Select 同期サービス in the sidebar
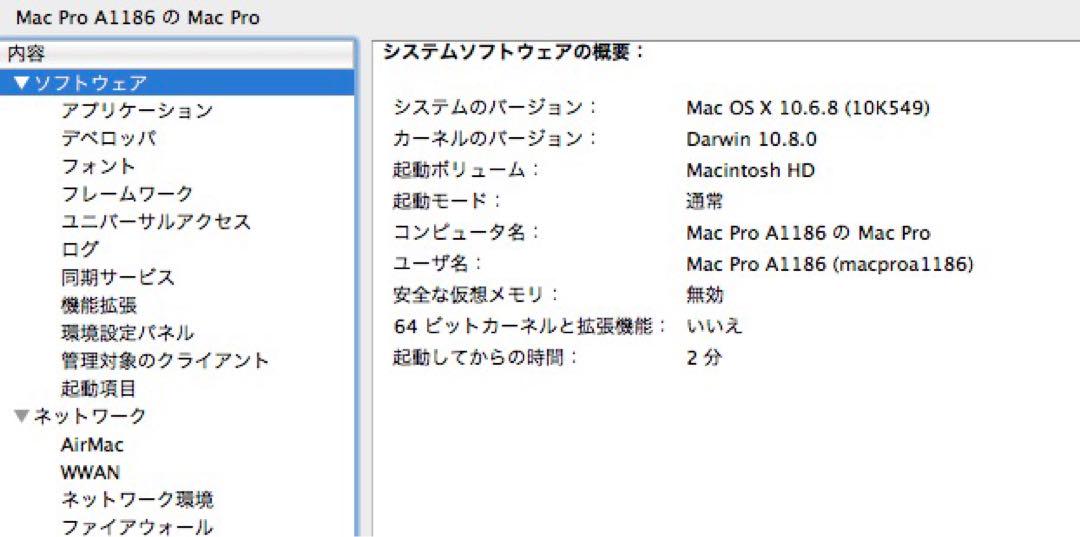This screenshot has height=537, width=1080. point(117,277)
